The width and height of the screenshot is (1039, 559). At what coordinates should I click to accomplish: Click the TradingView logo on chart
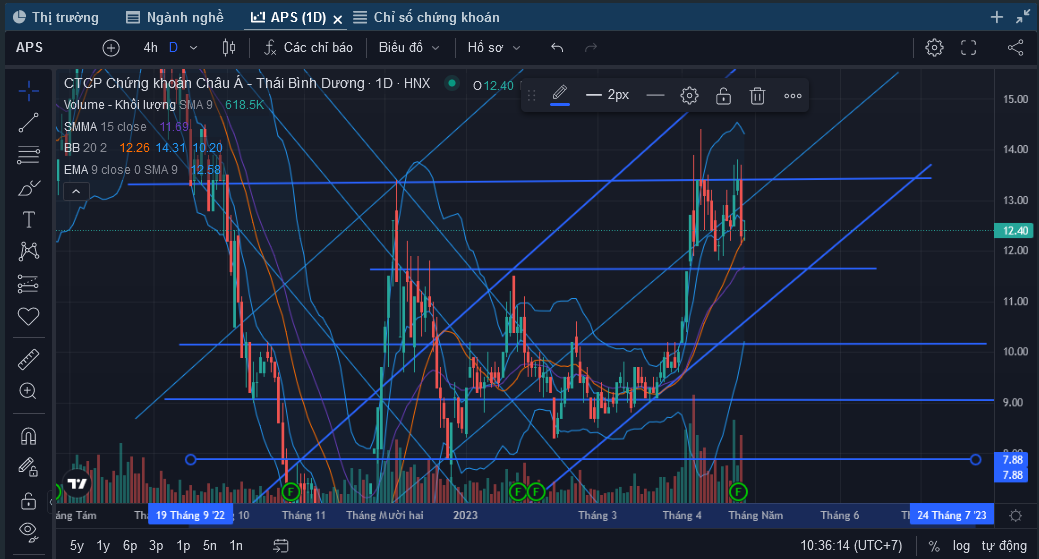78,483
